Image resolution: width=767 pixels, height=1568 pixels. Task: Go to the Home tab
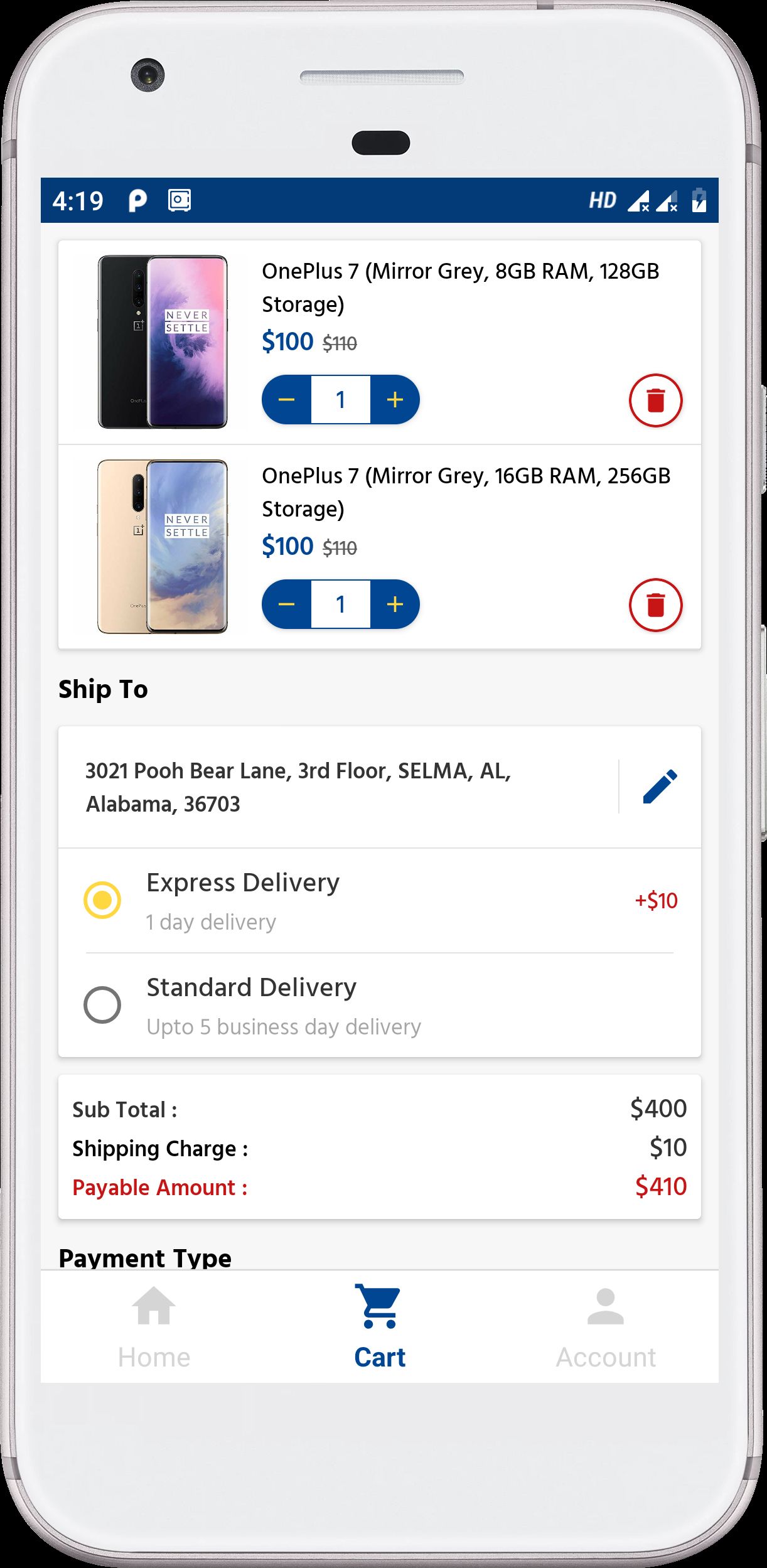coord(154,1327)
